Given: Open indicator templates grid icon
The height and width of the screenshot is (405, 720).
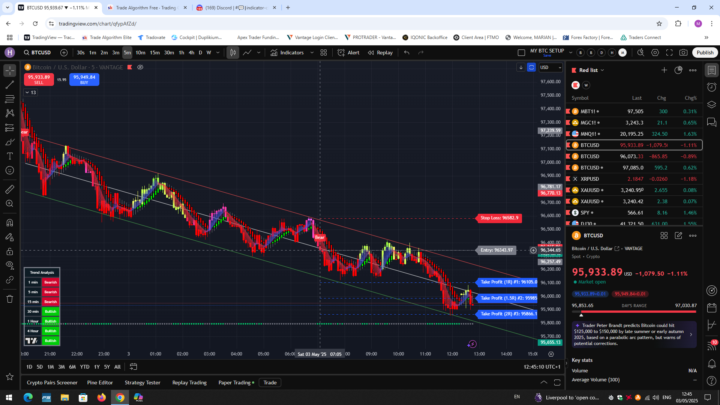Looking at the screenshot, I should 324,53.
